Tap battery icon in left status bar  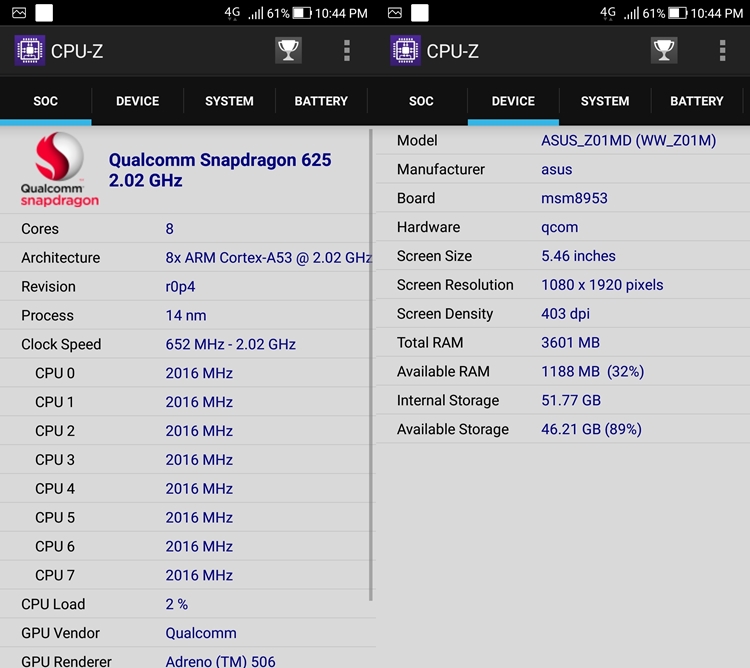[x=302, y=13]
